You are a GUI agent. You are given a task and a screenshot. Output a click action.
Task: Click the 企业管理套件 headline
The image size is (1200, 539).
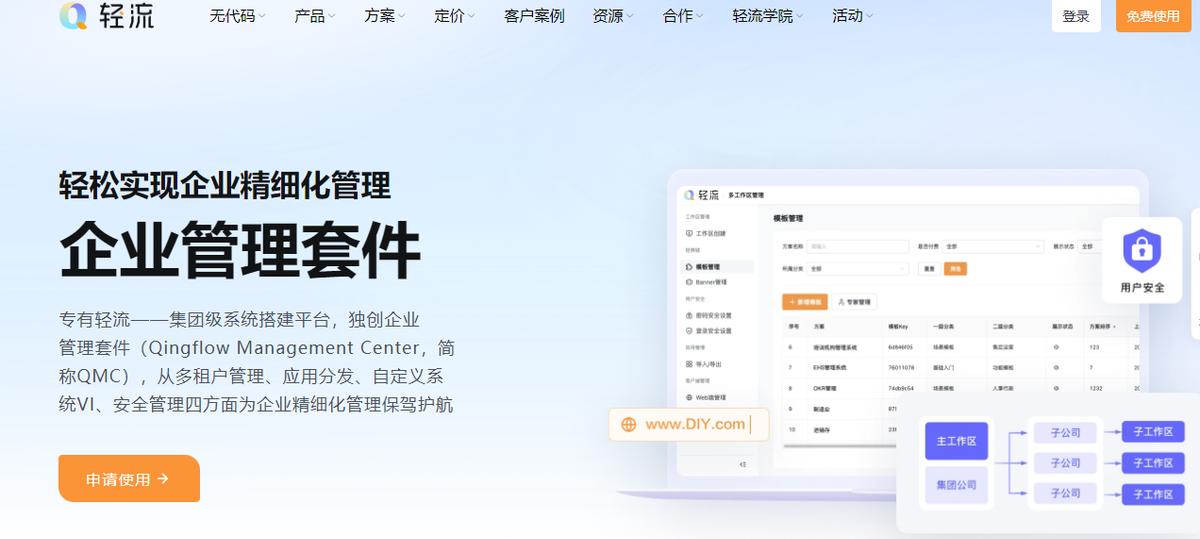[240, 249]
